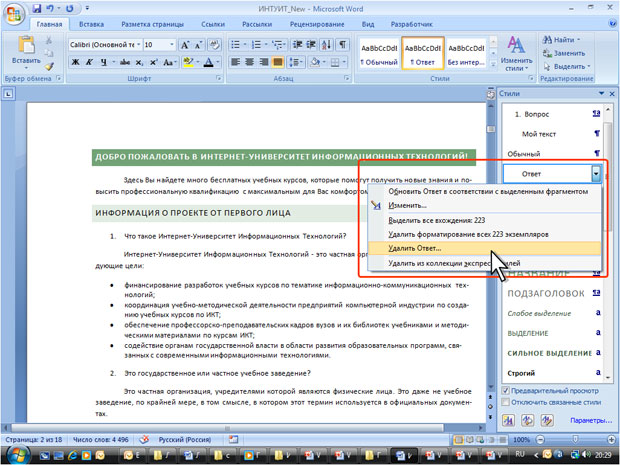Click the zoom level 100% button
The height and width of the screenshot is (465, 620).
[521, 439]
